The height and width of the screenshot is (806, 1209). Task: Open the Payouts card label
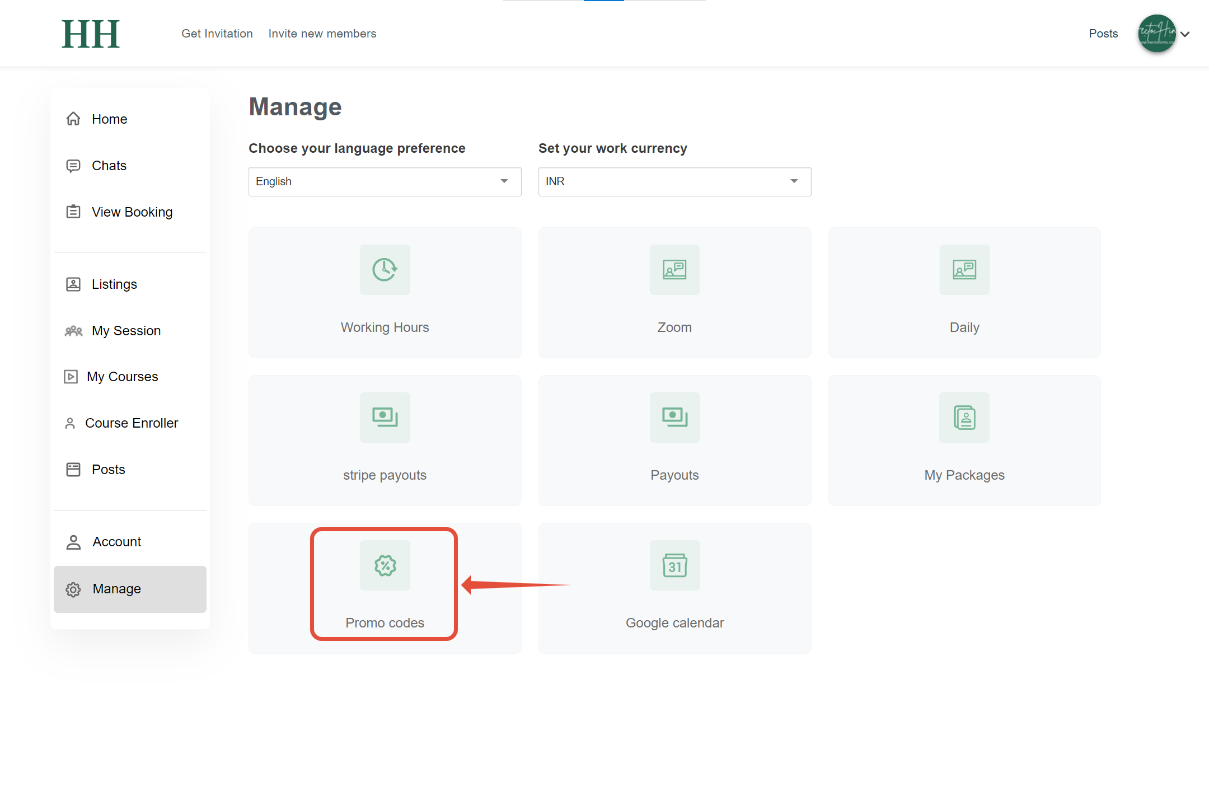click(675, 475)
